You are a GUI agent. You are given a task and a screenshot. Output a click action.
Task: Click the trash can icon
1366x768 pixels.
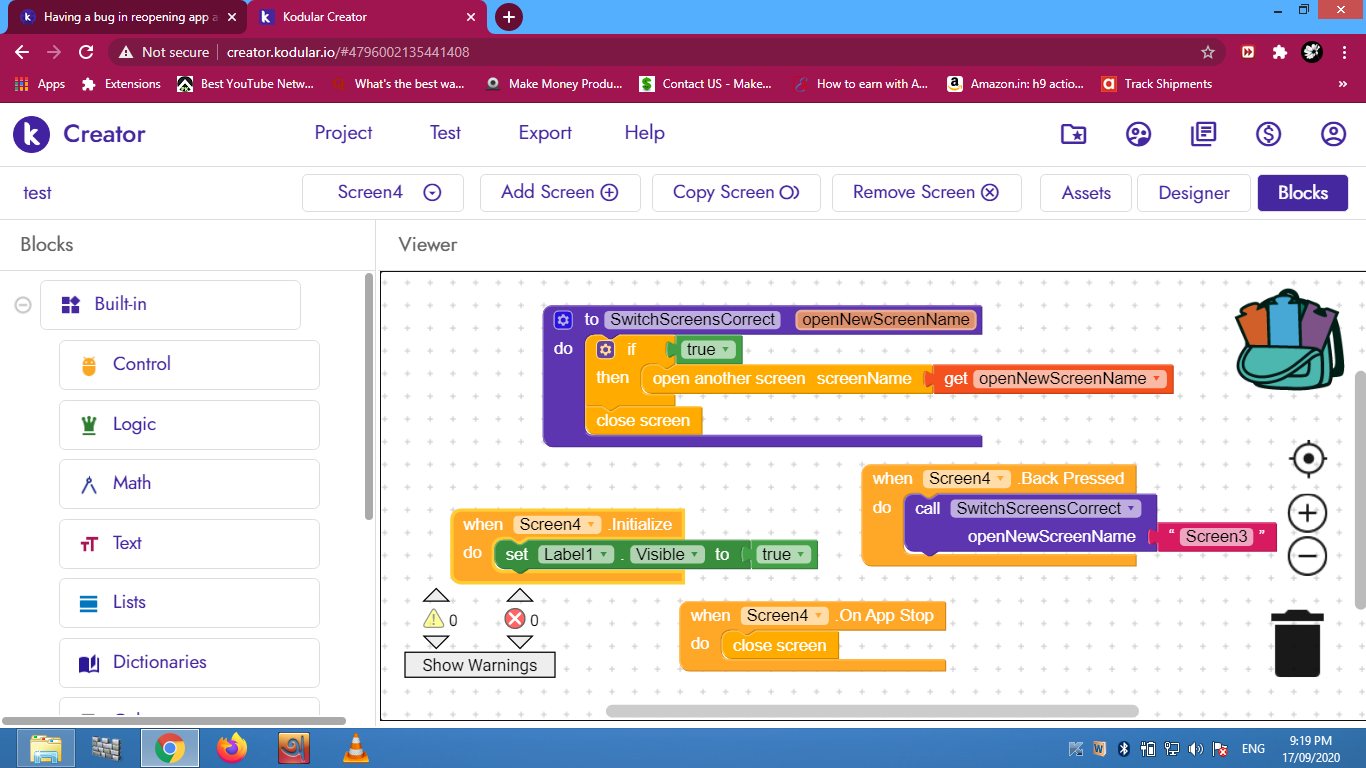tap(1297, 645)
